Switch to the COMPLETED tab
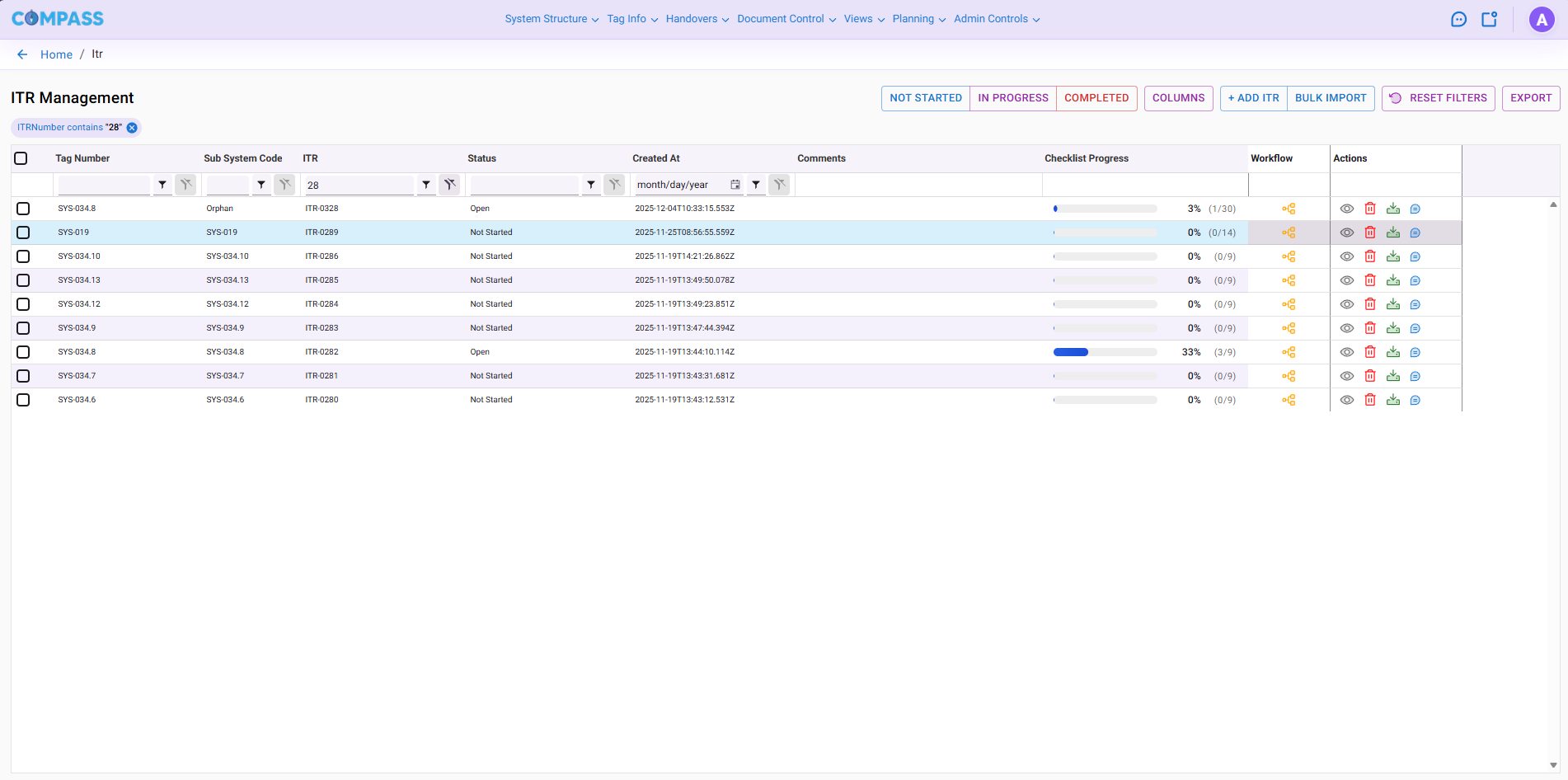The height and width of the screenshot is (780, 1568). (1096, 97)
